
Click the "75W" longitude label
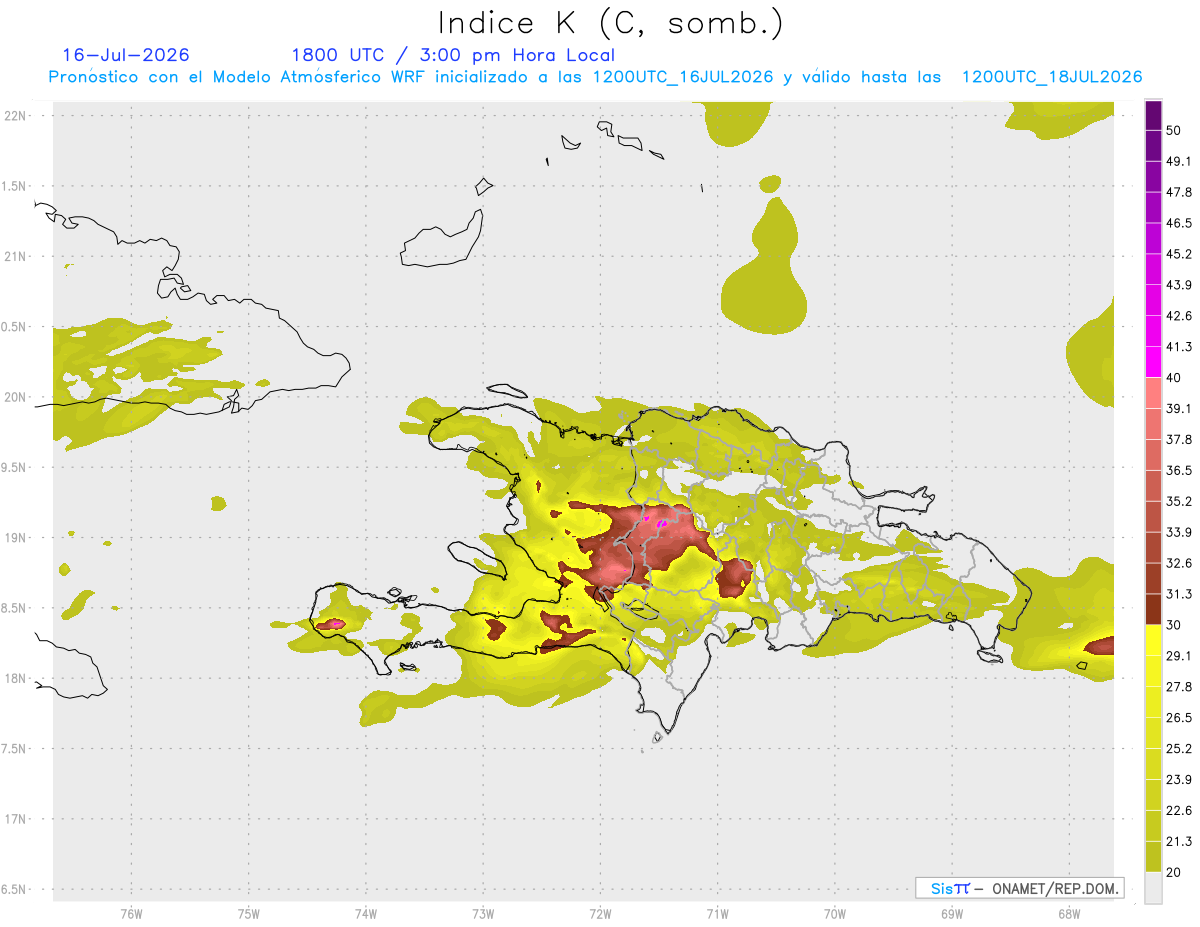249,913
